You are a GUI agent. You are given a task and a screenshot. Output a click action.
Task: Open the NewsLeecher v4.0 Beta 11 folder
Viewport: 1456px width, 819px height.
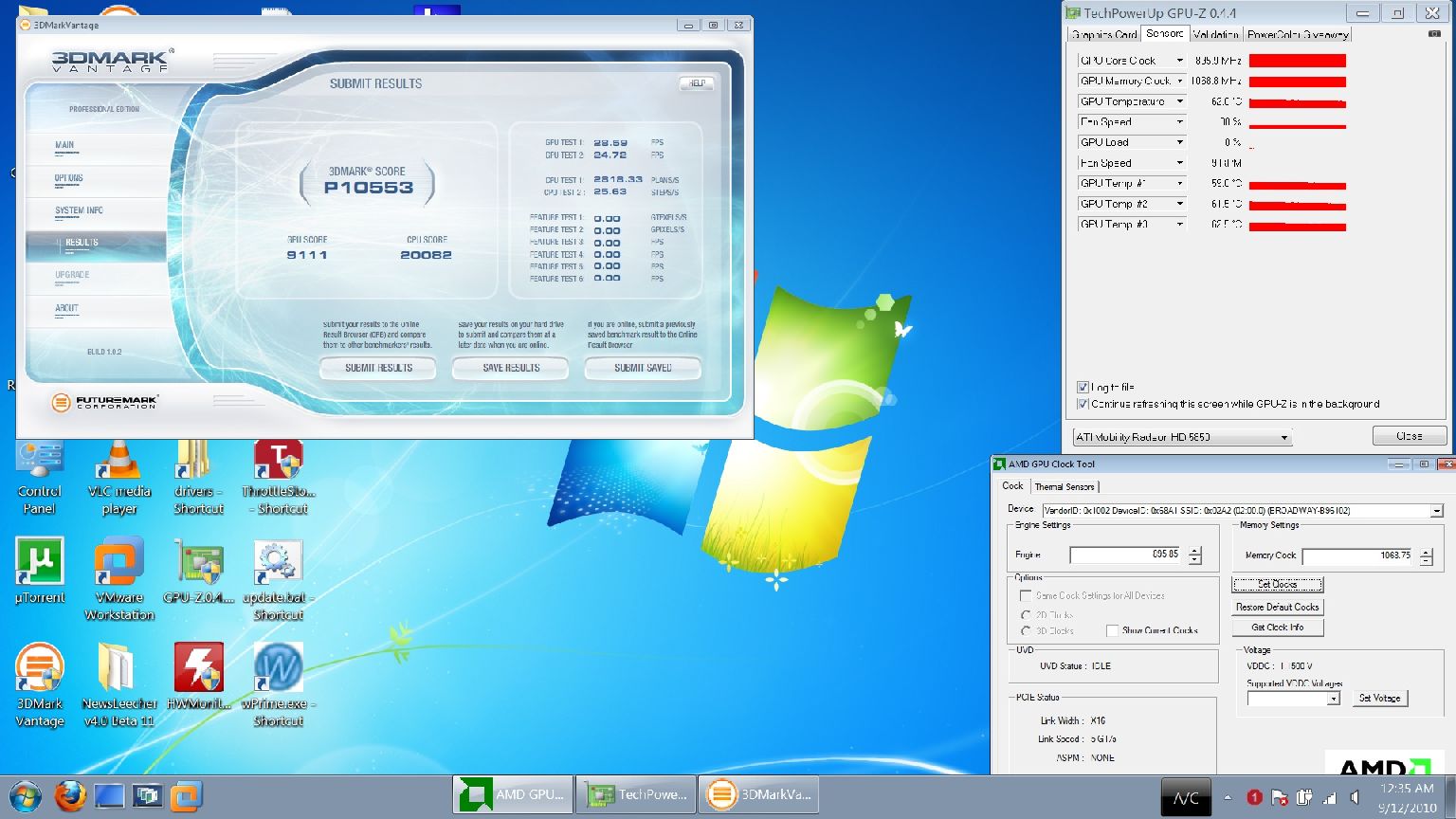point(118,685)
